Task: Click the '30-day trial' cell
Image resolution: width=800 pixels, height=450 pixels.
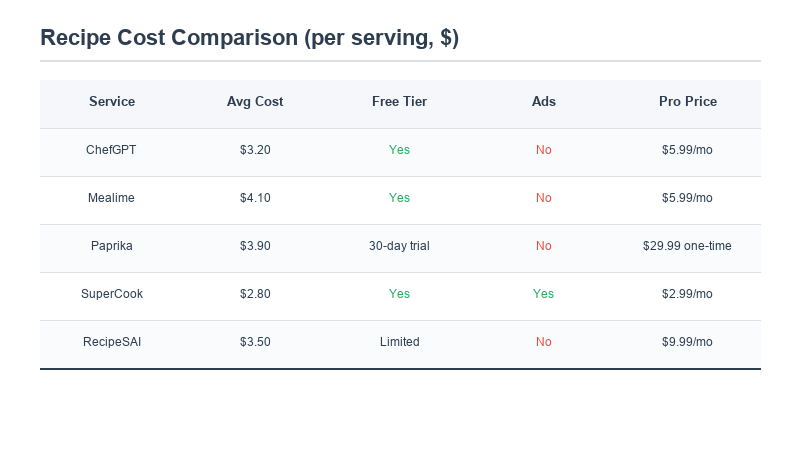Action: 399,246
